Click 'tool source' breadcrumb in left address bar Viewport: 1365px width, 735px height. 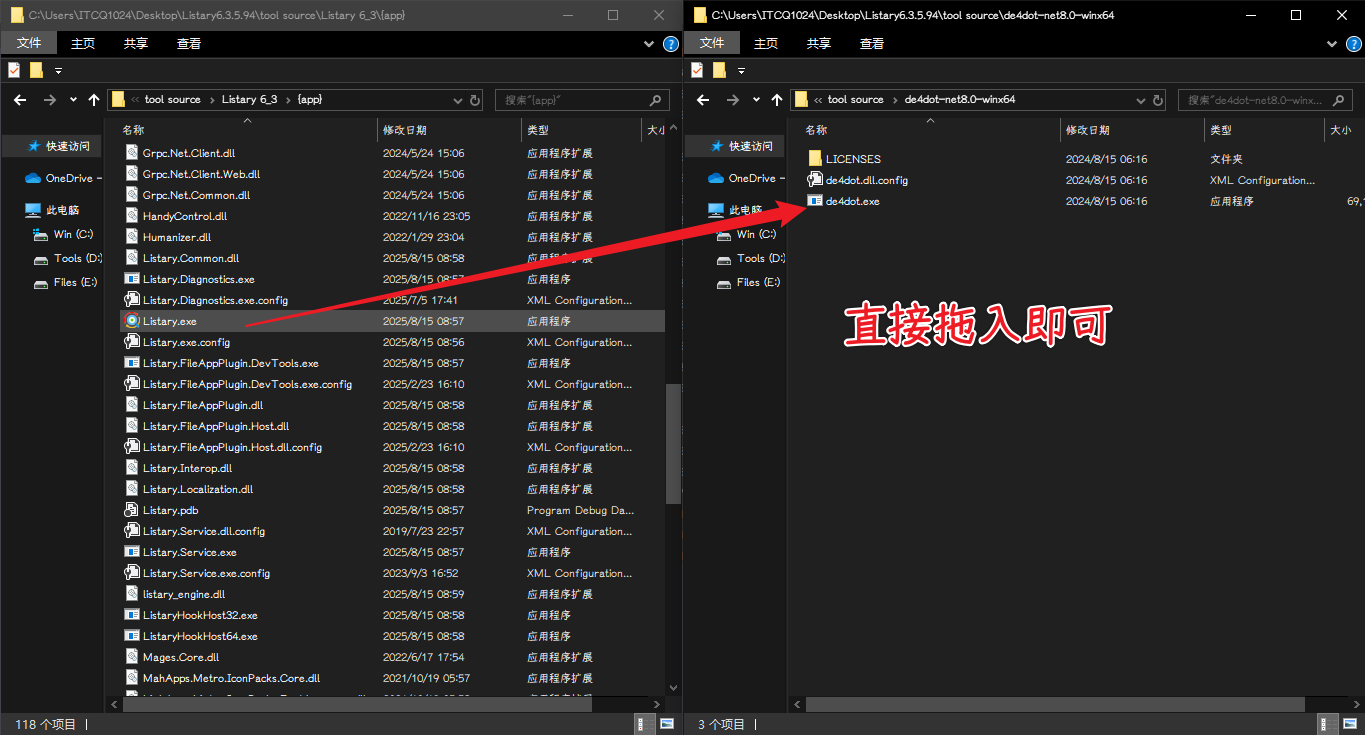point(172,100)
